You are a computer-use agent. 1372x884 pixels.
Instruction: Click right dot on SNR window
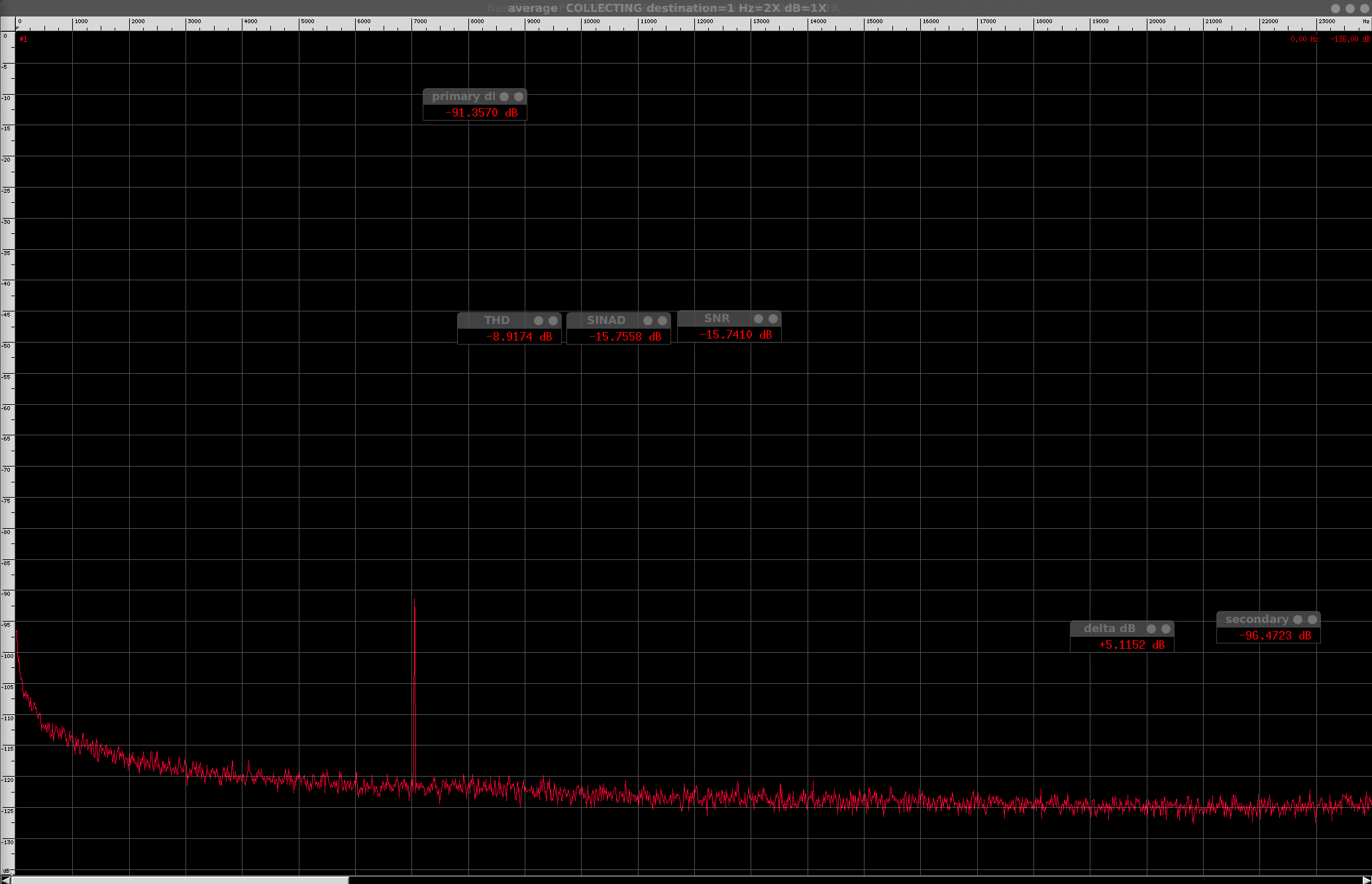(x=773, y=319)
